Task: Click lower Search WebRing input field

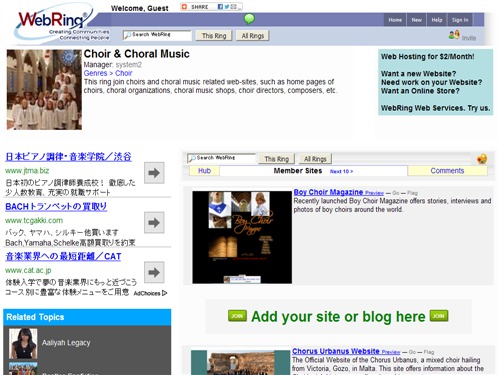Action: [x=221, y=158]
